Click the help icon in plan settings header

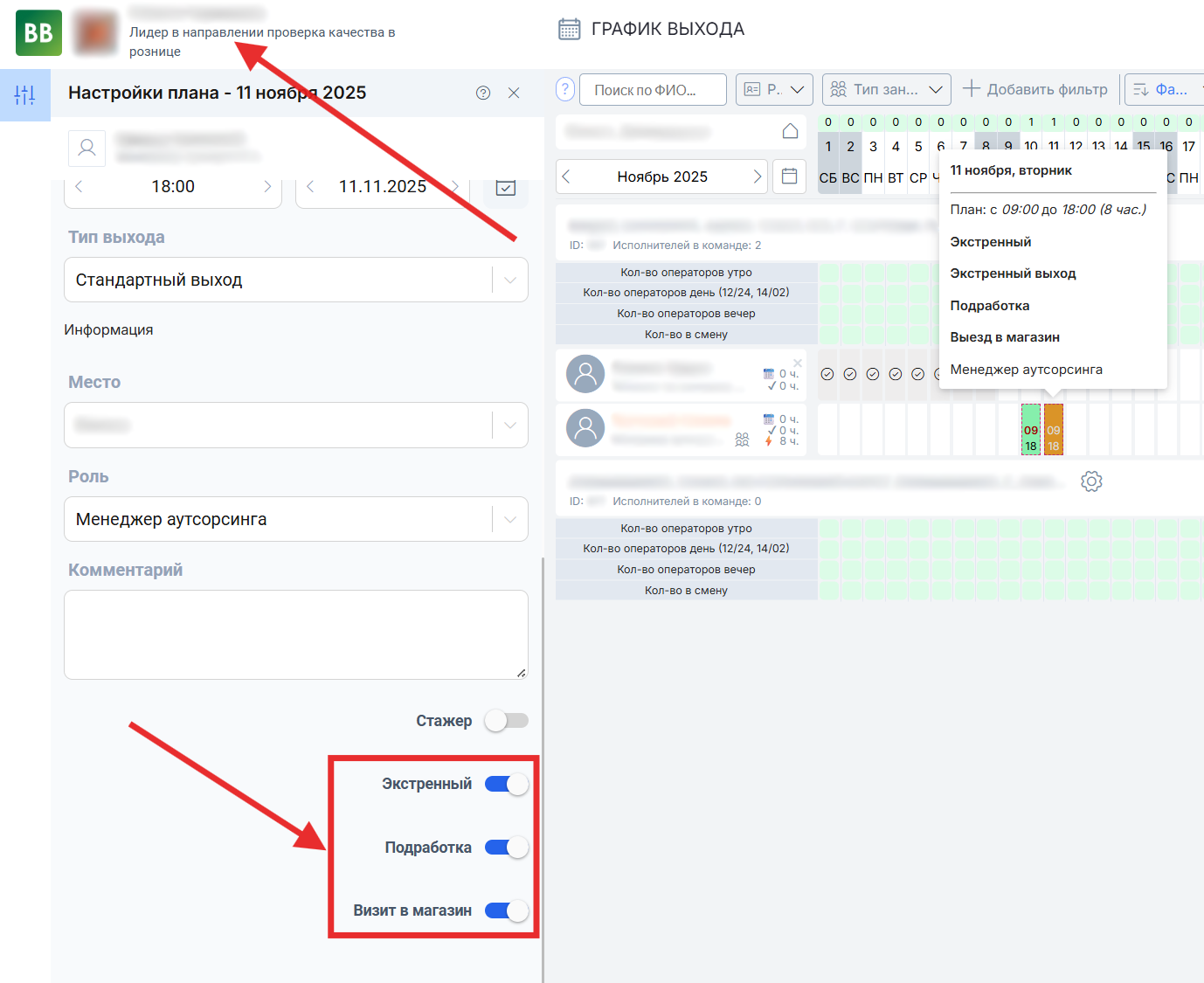(x=483, y=93)
